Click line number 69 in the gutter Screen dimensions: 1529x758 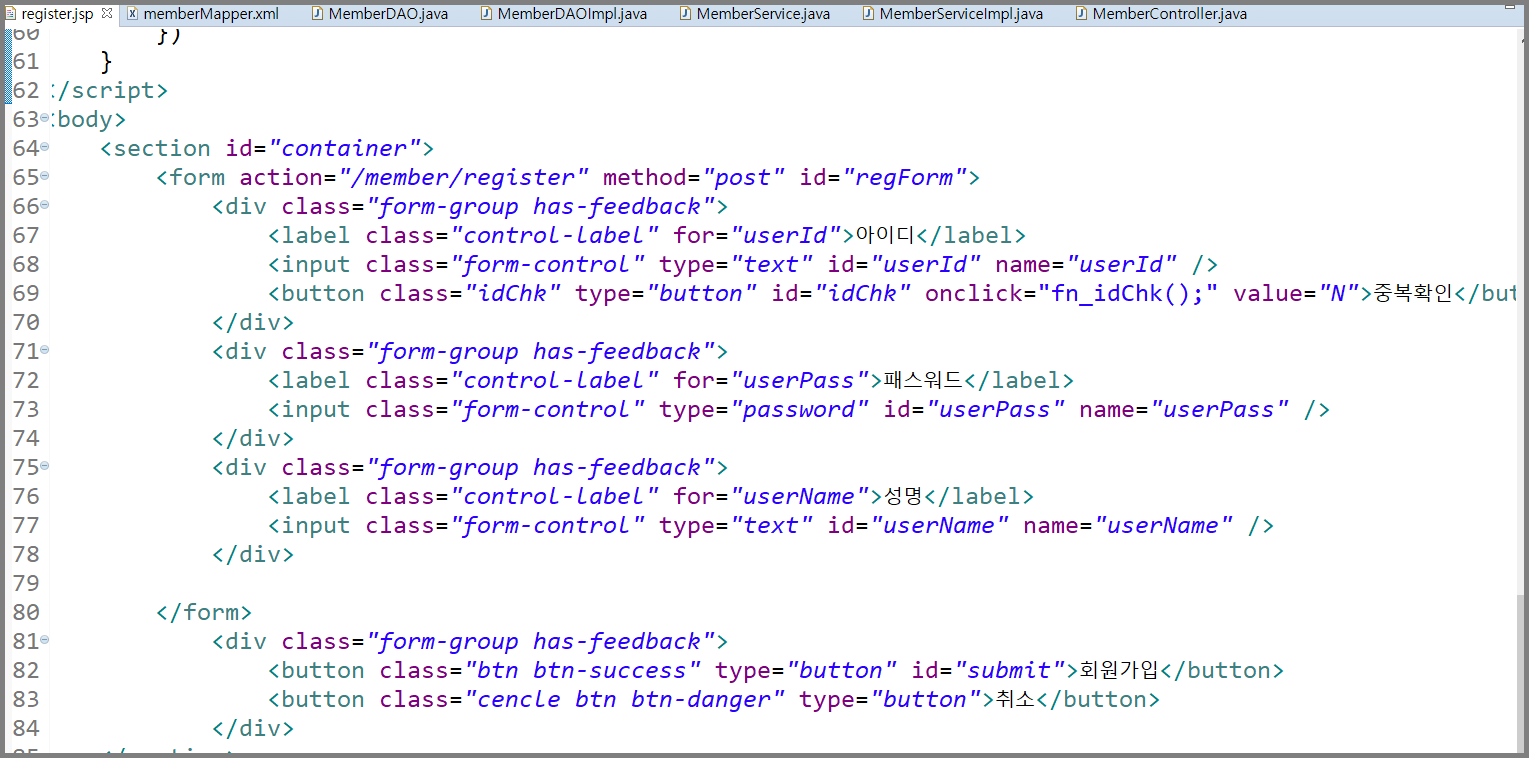point(26,293)
